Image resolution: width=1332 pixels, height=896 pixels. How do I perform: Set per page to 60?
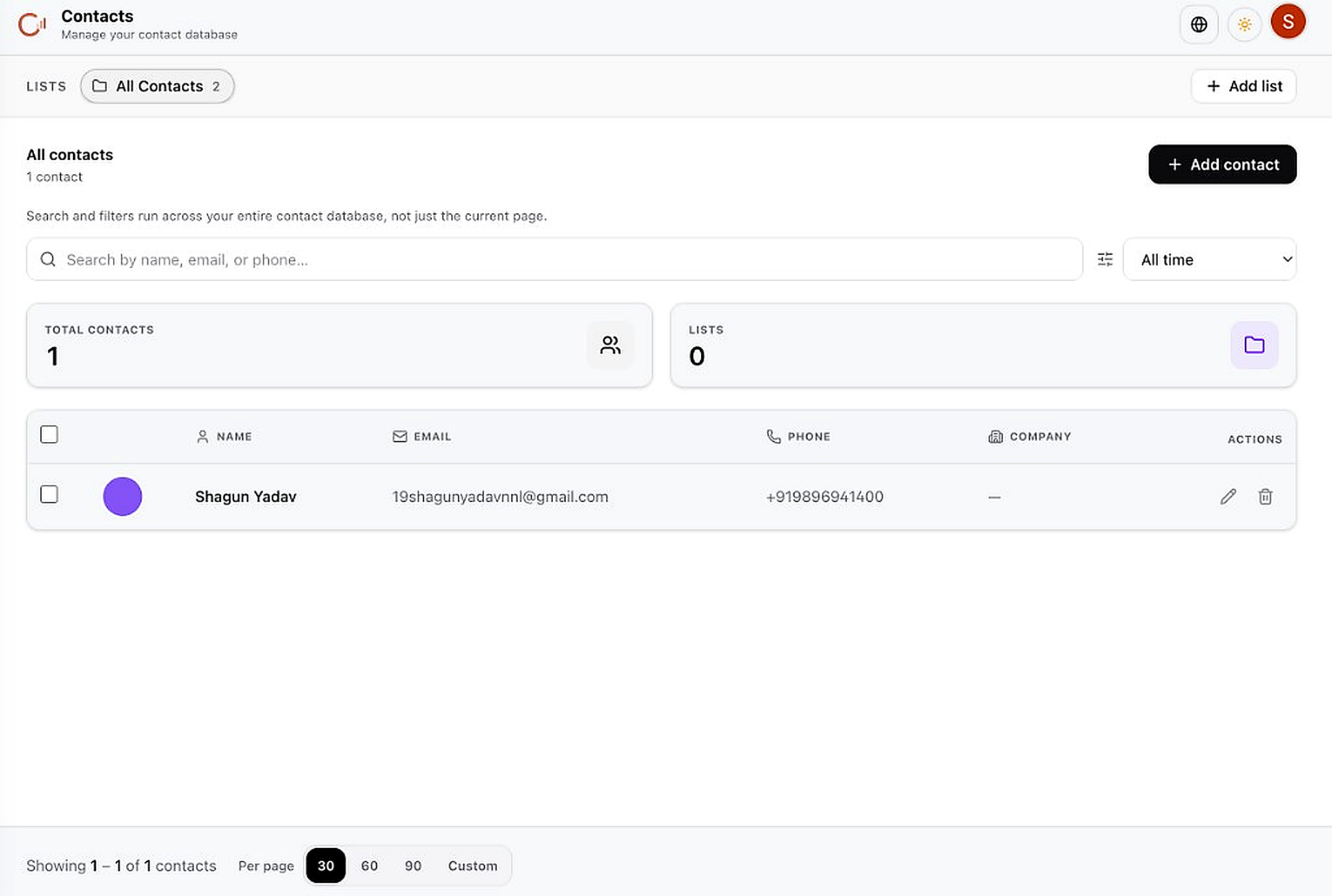[369, 865]
